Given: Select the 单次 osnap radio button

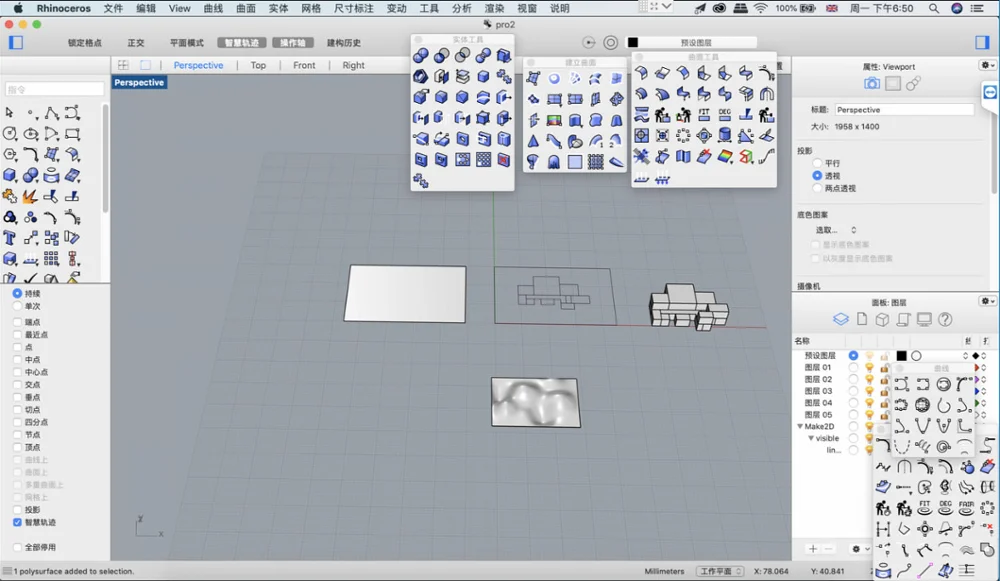Looking at the screenshot, I should pyautogui.click(x=17, y=306).
